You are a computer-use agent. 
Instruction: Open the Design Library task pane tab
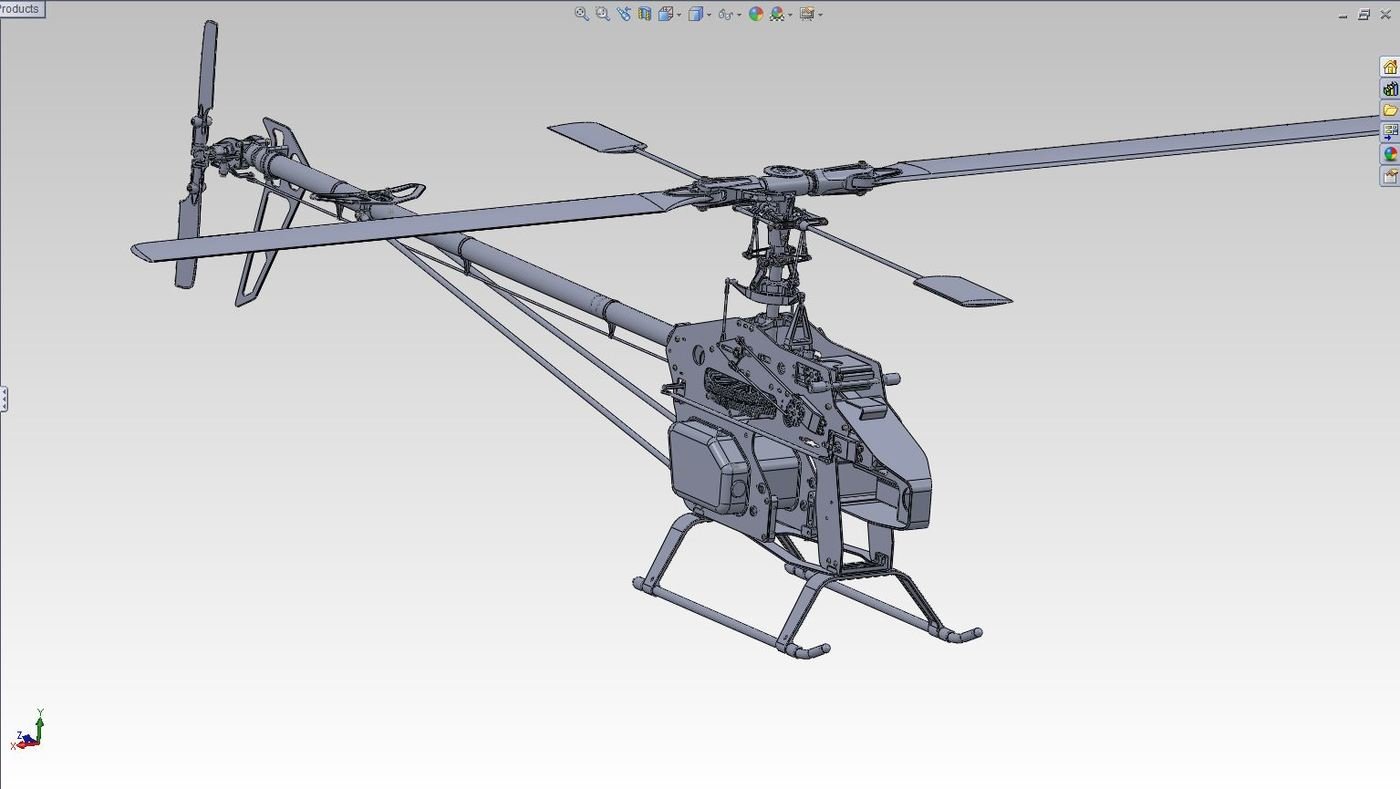click(x=1389, y=89)
